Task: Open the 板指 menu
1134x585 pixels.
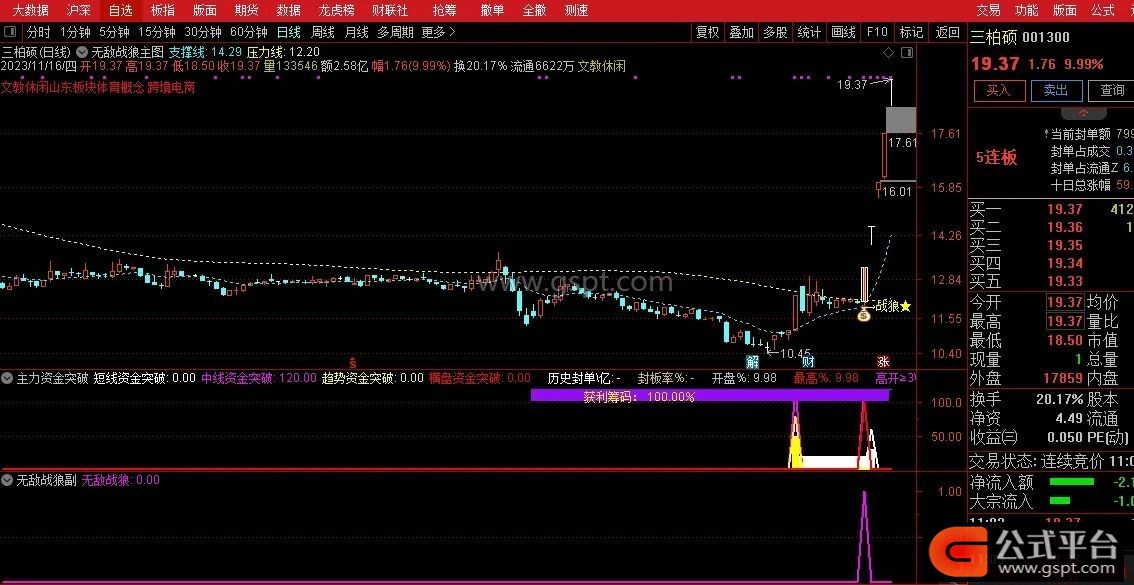Action: tap(163, 10)
